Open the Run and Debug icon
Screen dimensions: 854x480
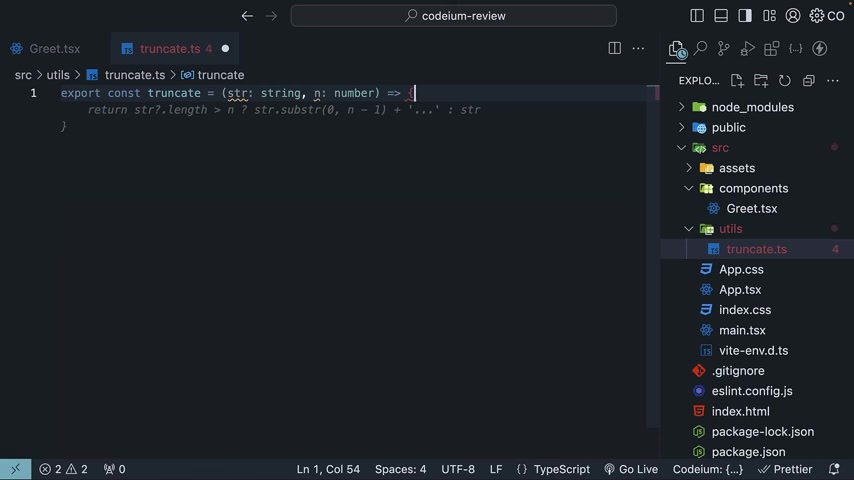(x=747, y=48)
